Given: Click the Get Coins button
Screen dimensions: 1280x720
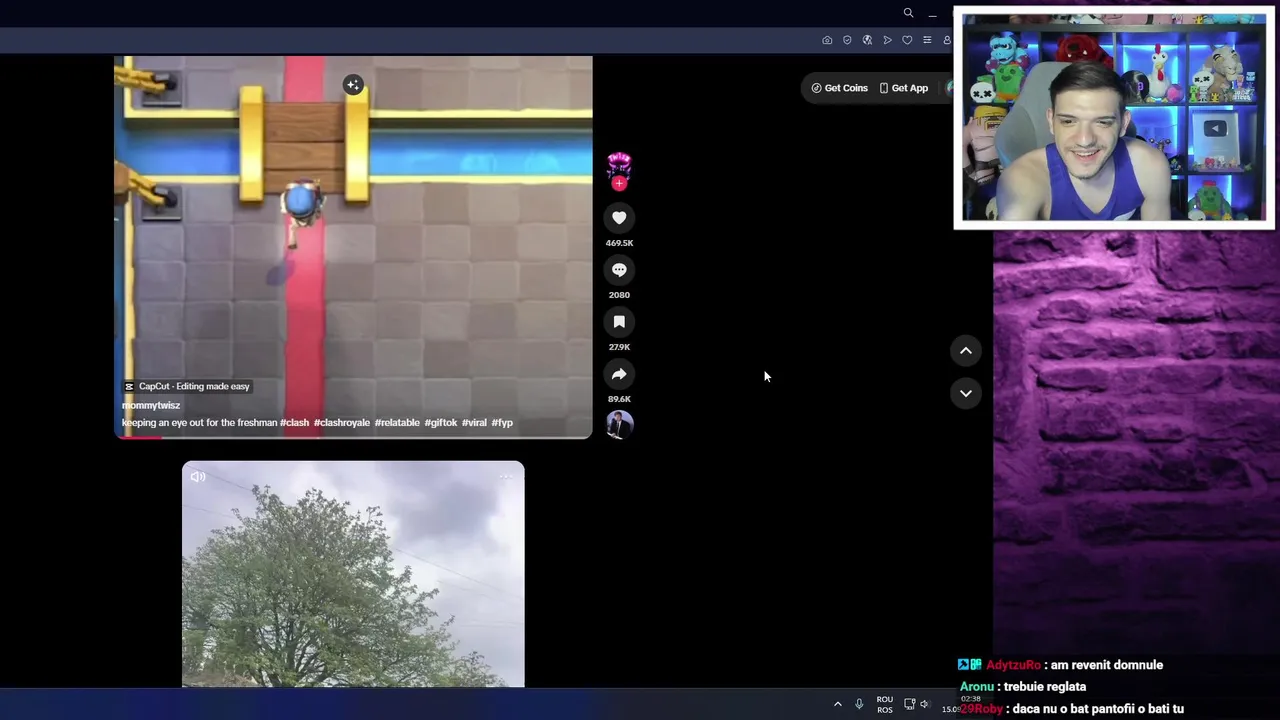Looking at the screenshot, I should click(839, 88).
